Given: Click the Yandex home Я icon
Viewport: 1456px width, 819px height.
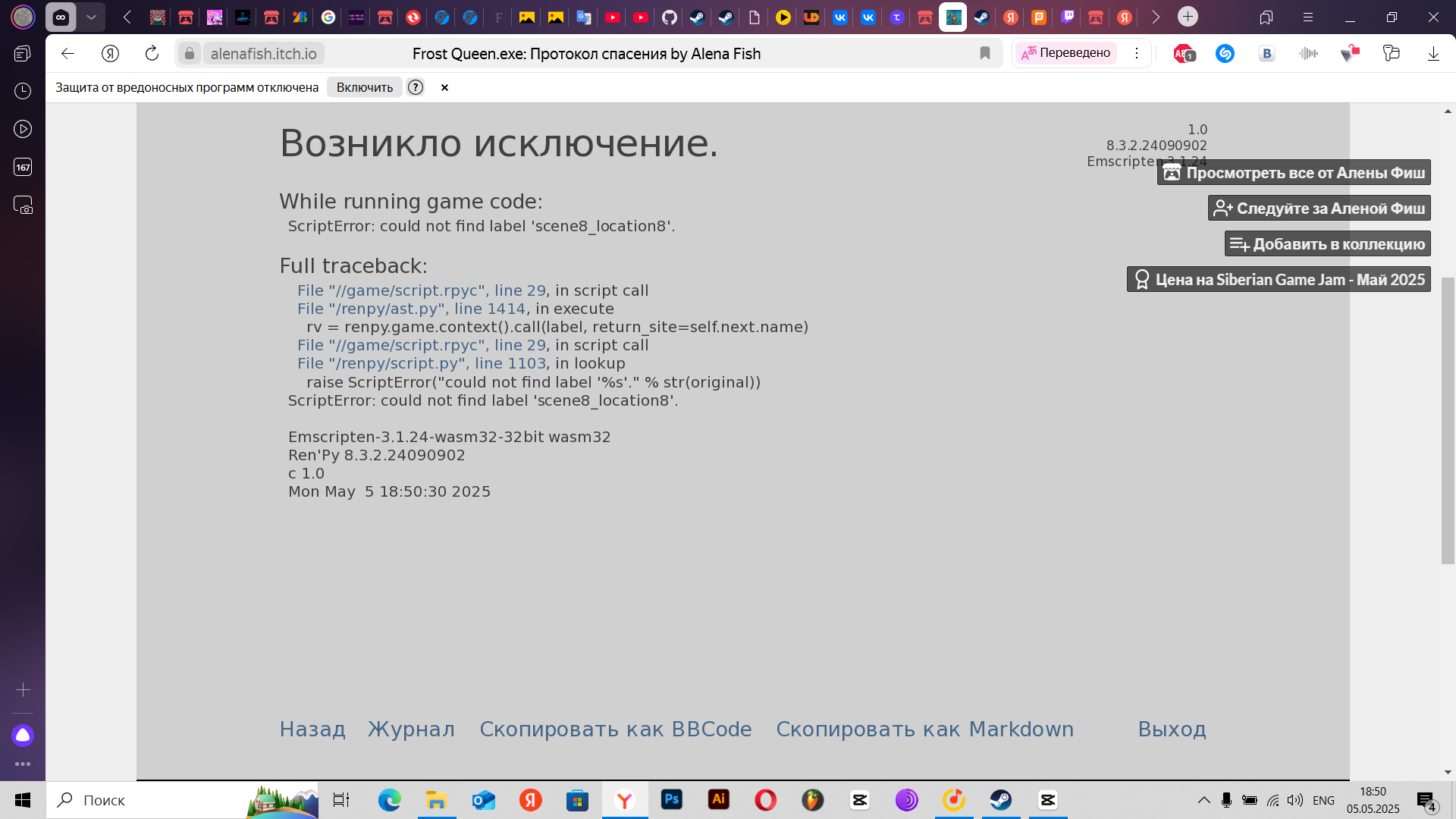Looking at the screenshot, I should 110,53.
